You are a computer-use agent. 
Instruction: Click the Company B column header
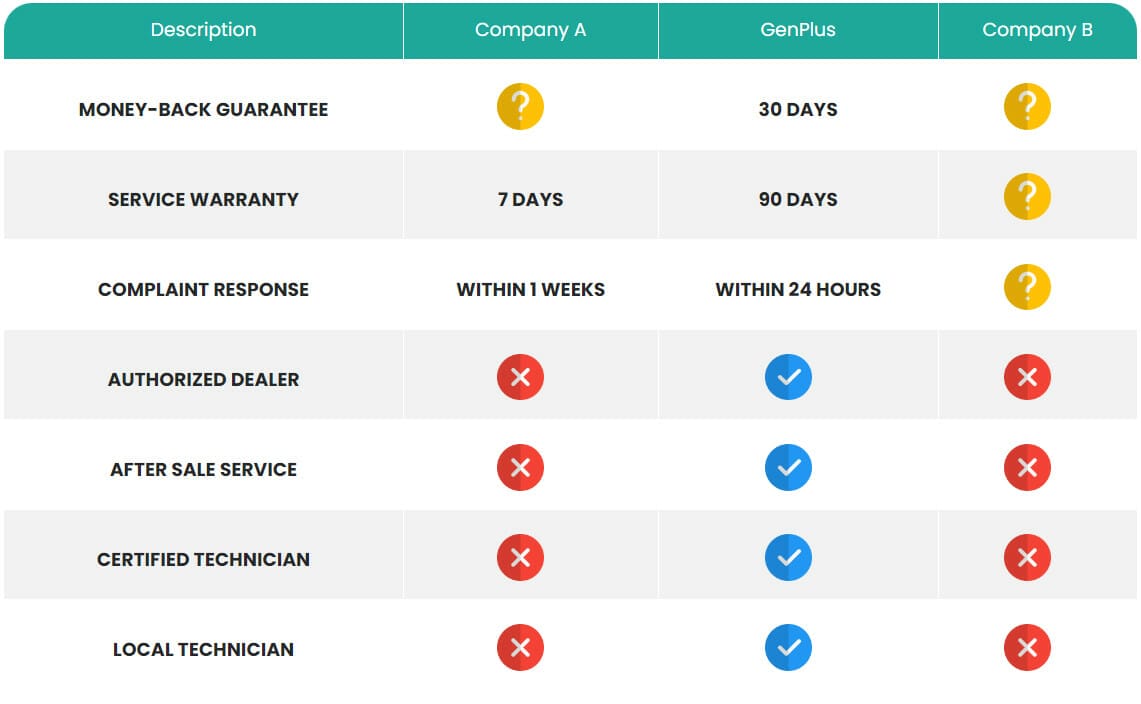1037,30
